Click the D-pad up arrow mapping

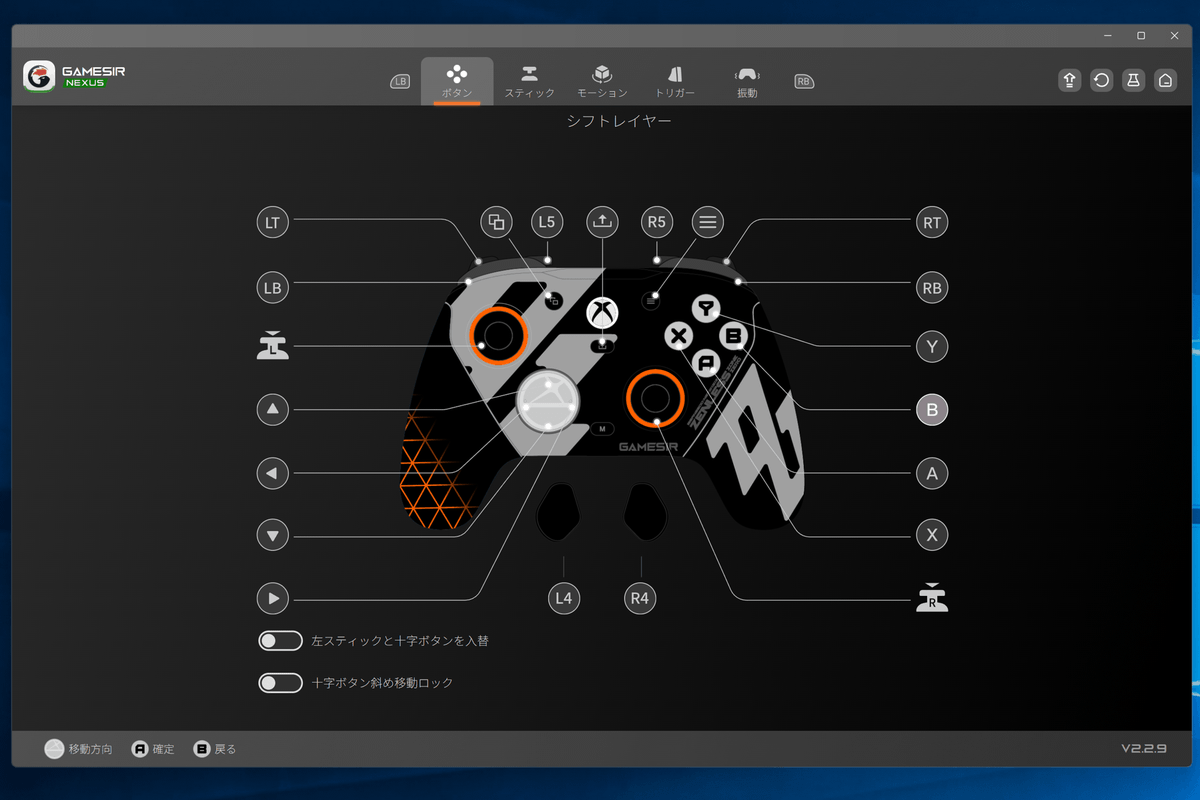point(272,409)
